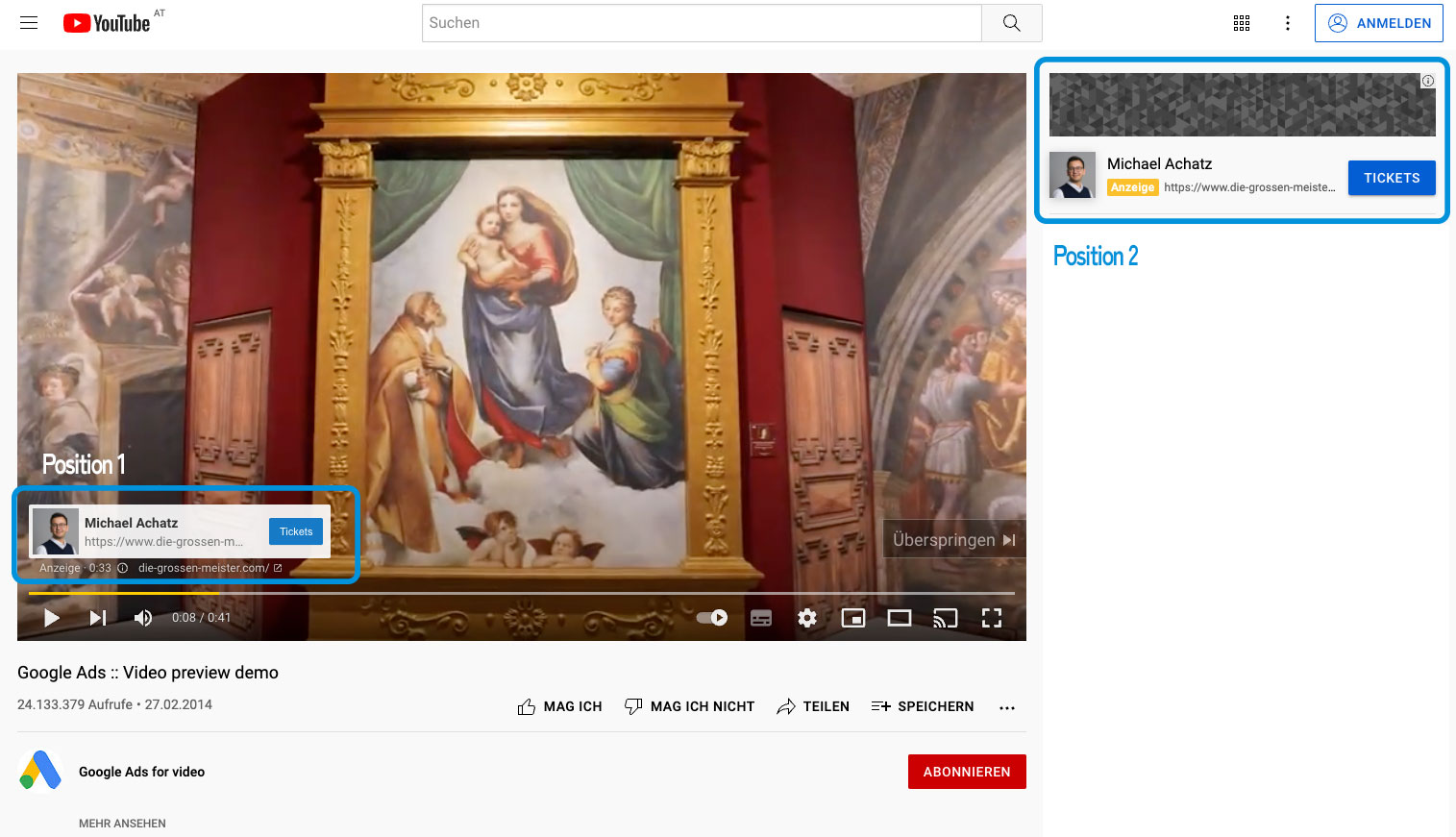1456x837 pixels.
Task: Play the video
Action: [52, 618]
